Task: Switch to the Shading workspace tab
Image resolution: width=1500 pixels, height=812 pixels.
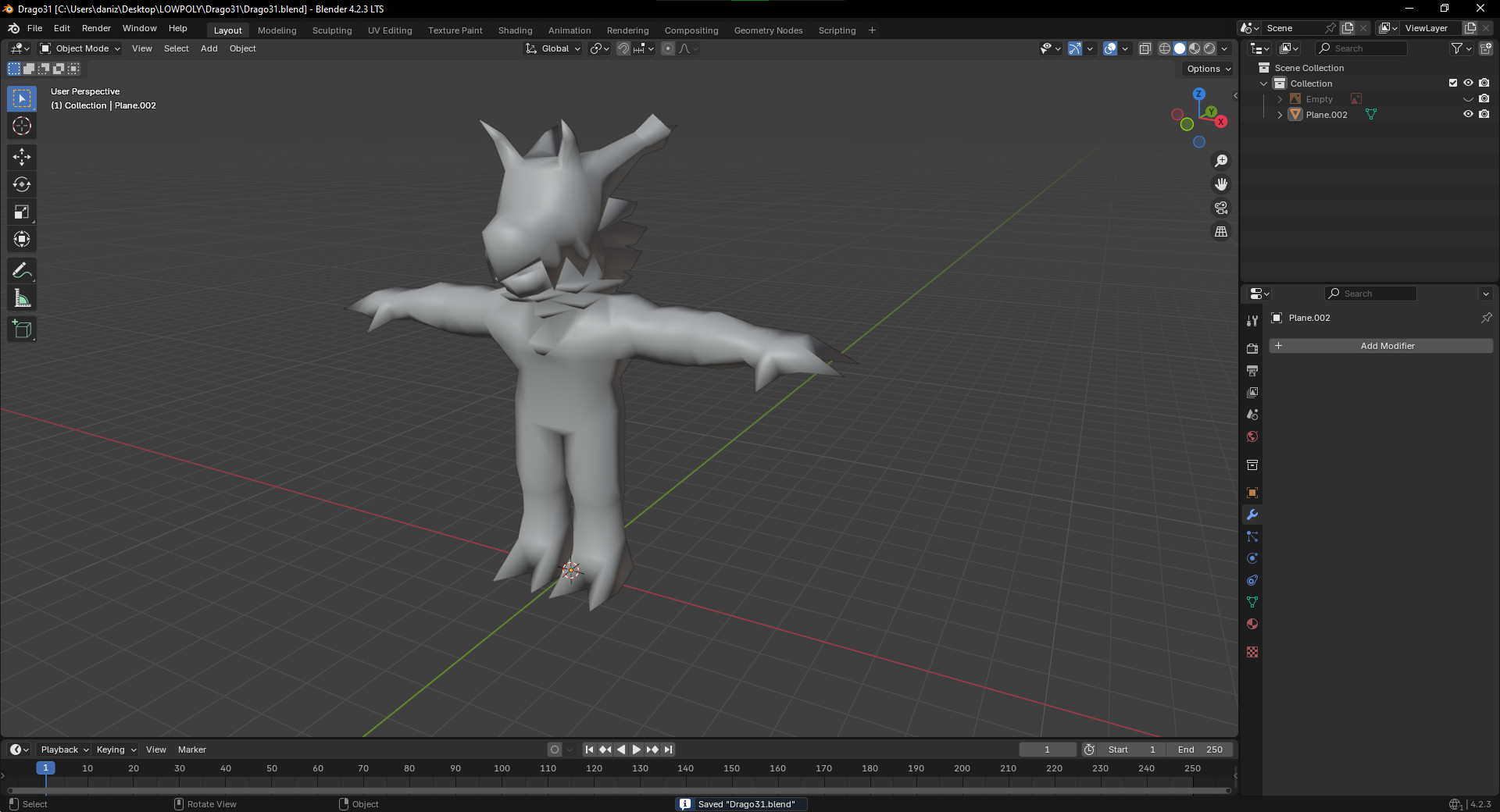Action: tap(515, 30)
